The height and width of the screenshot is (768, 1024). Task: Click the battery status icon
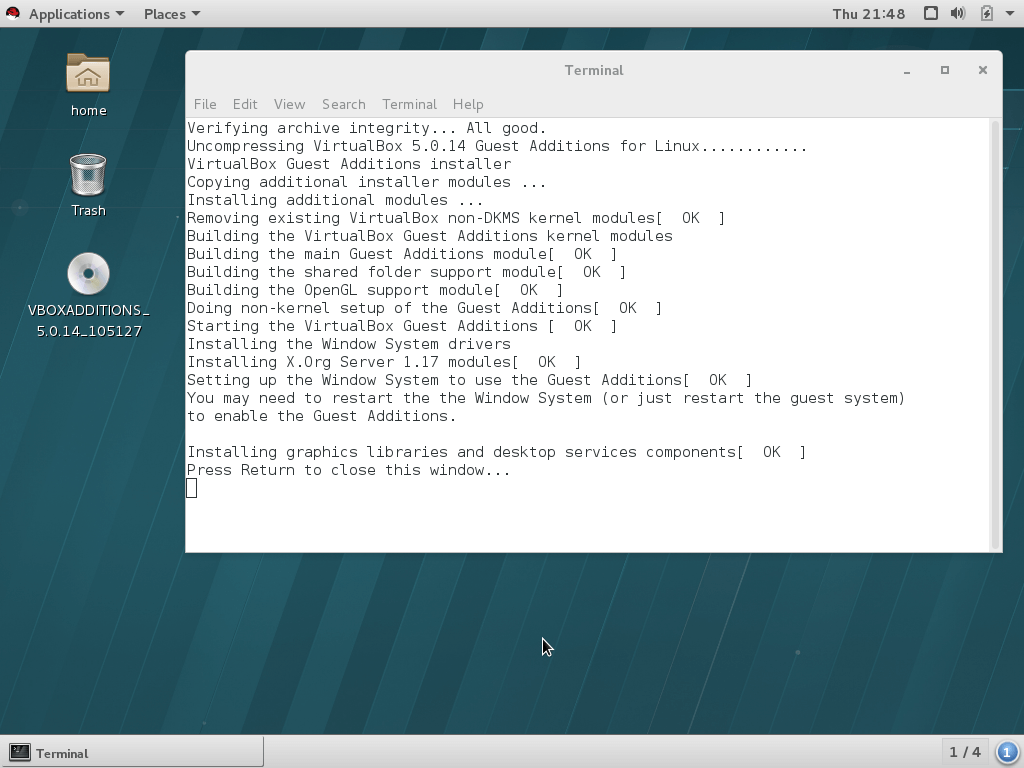[x=987, y=14]
